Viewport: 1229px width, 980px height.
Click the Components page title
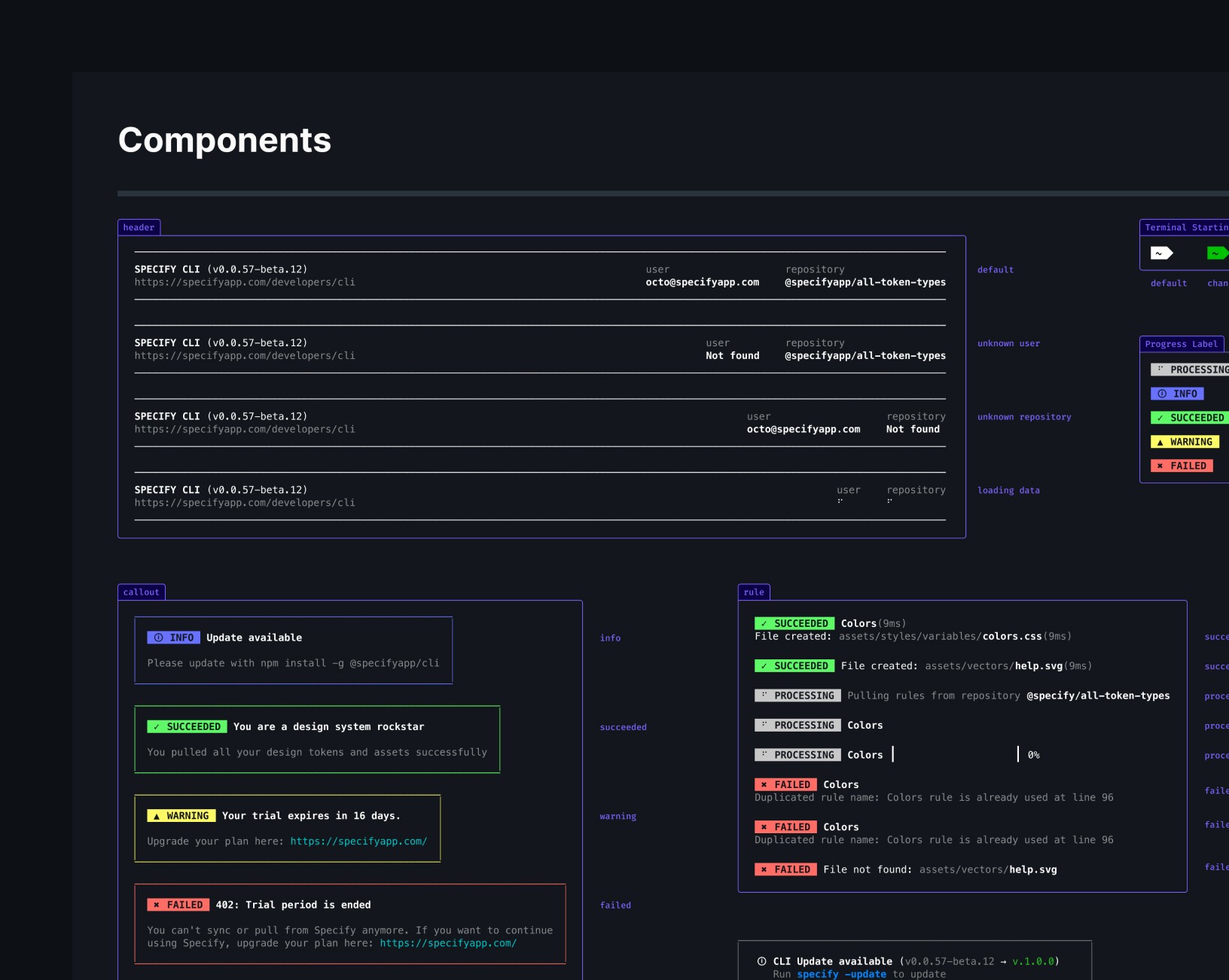(x=224, y=140)
